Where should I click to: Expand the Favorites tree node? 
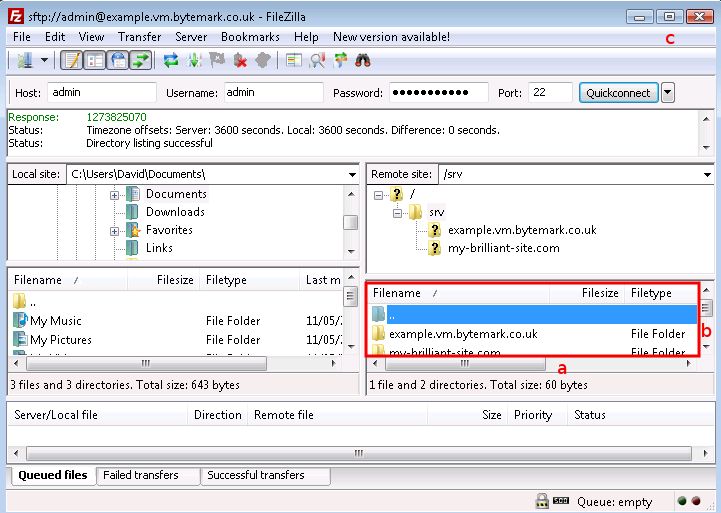tap(114, 231)
